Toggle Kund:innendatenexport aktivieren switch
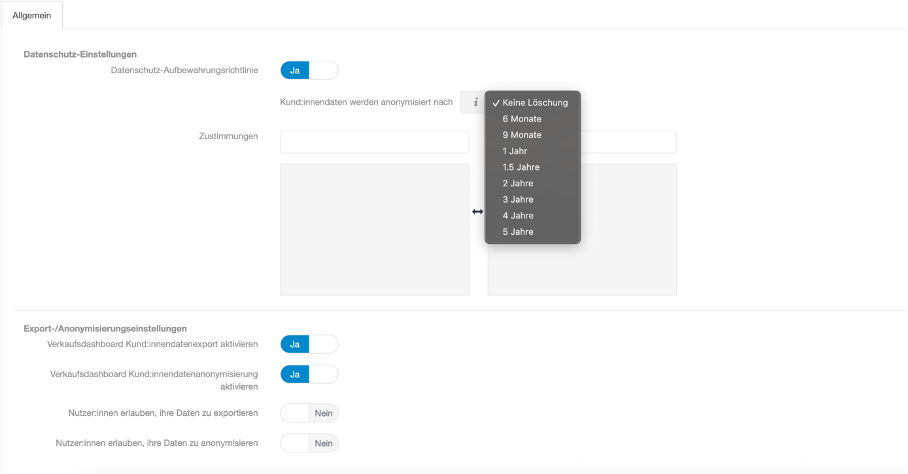 point(309,344)
